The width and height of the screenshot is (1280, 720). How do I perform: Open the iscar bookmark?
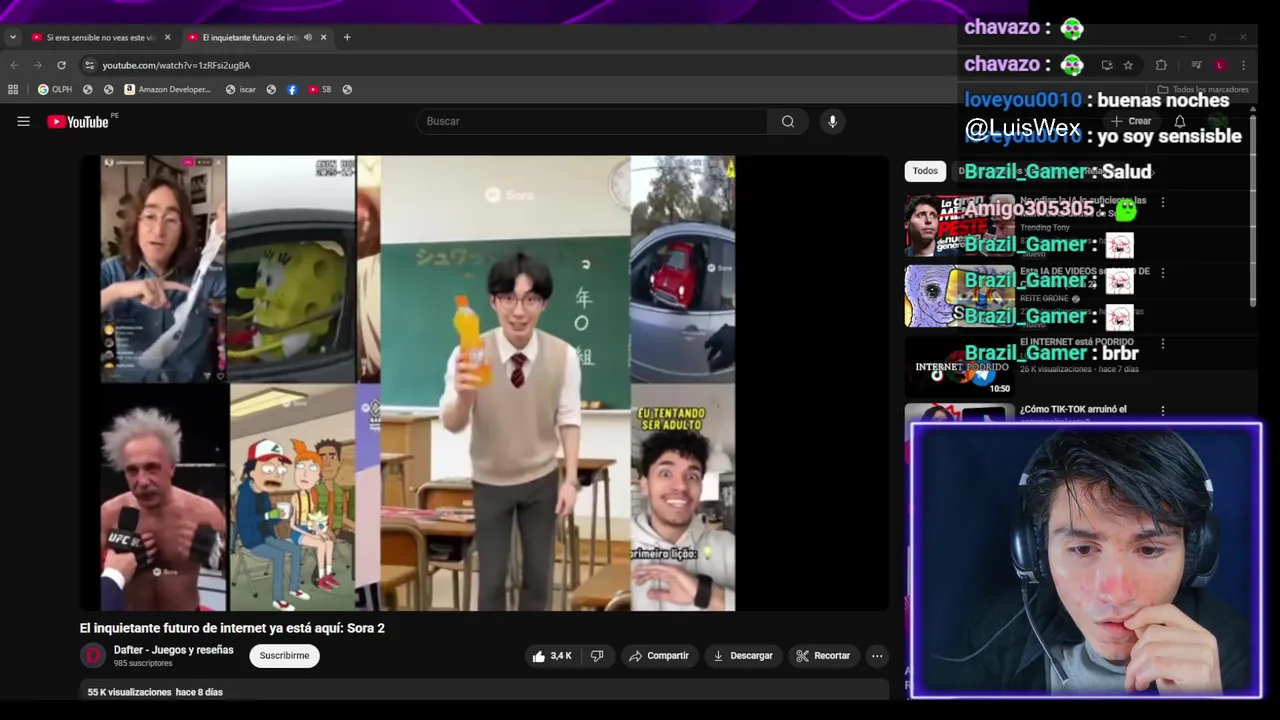(241, 89)
